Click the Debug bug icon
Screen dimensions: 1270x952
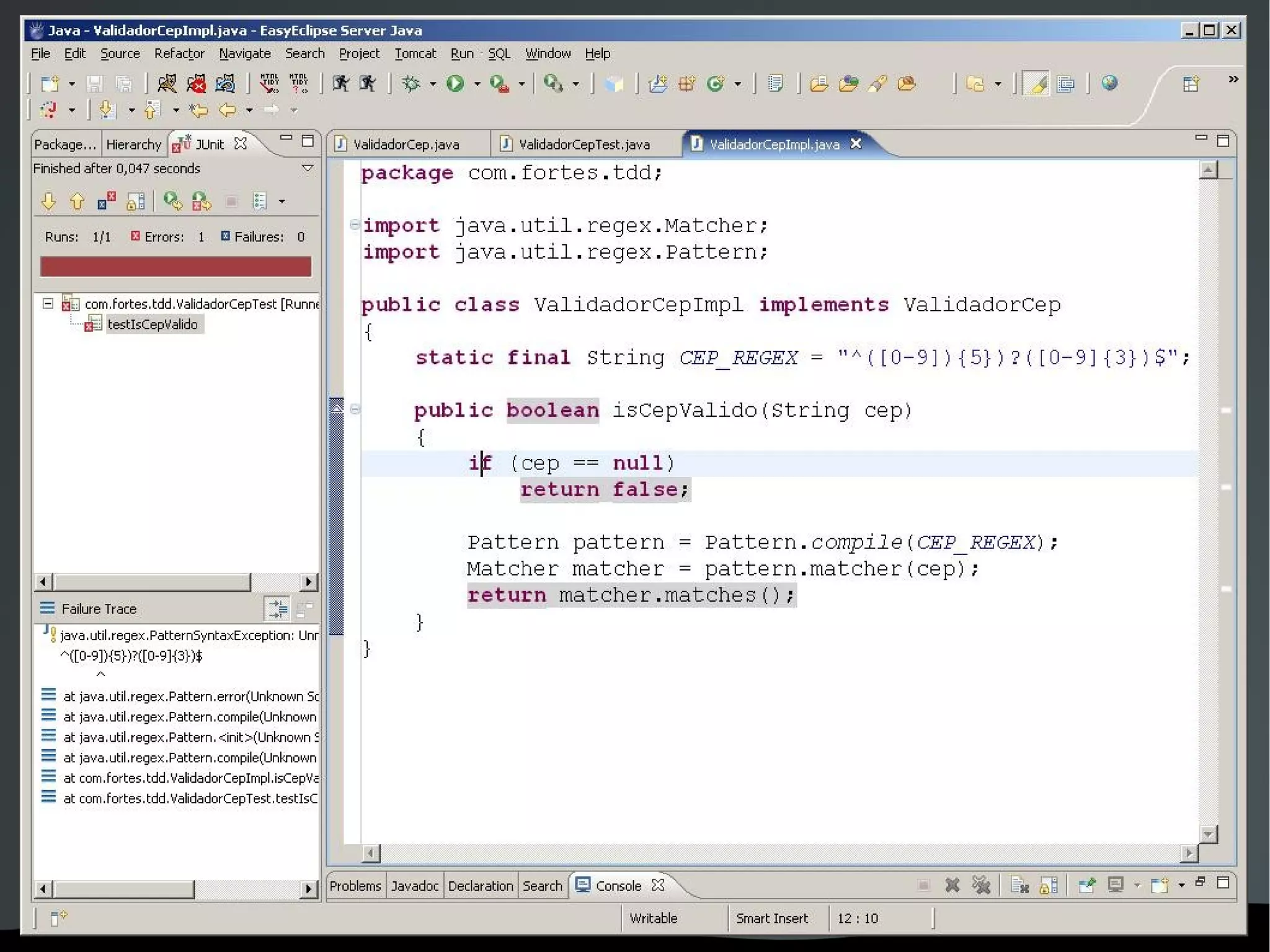pos(411,84)
